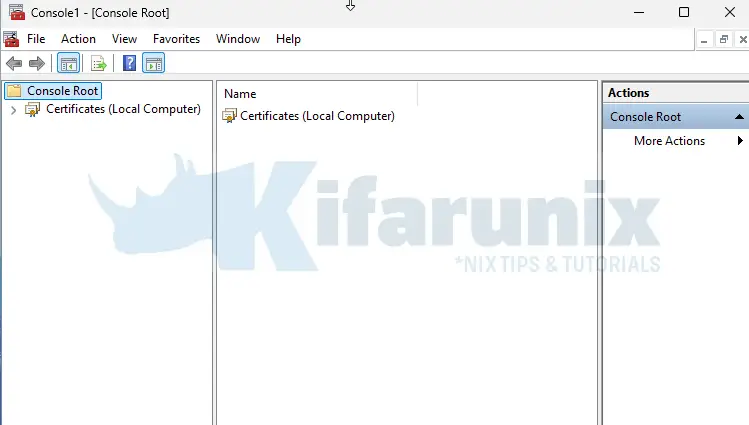Select Console Root in the tree
The width and height of the screenshot is (749, 425).
pos(63,91)
